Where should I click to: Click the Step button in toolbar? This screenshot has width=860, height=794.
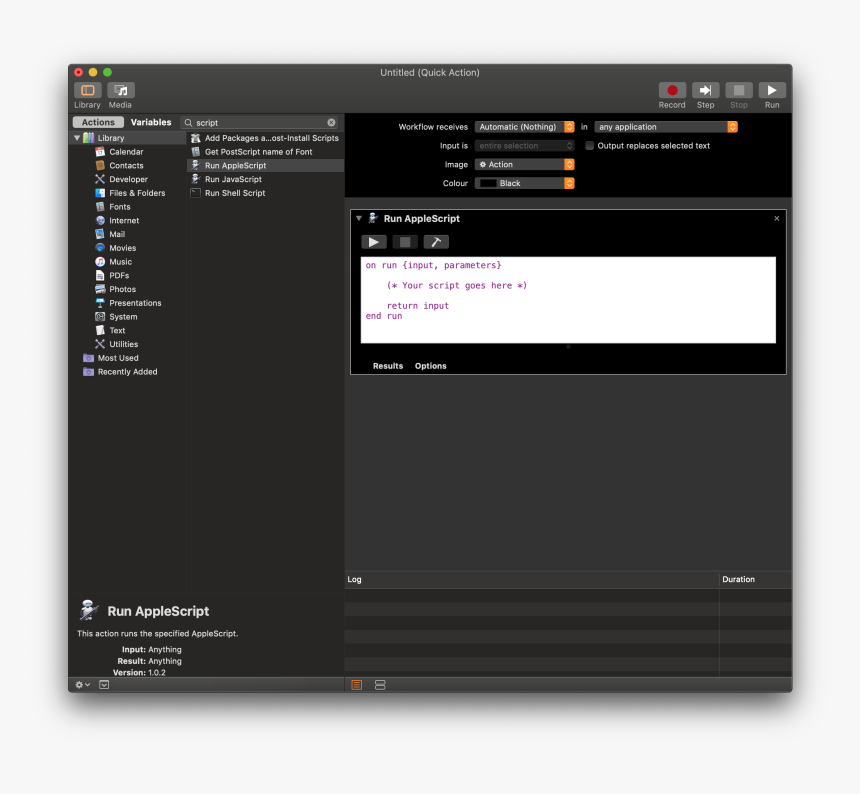click(705, 90)
